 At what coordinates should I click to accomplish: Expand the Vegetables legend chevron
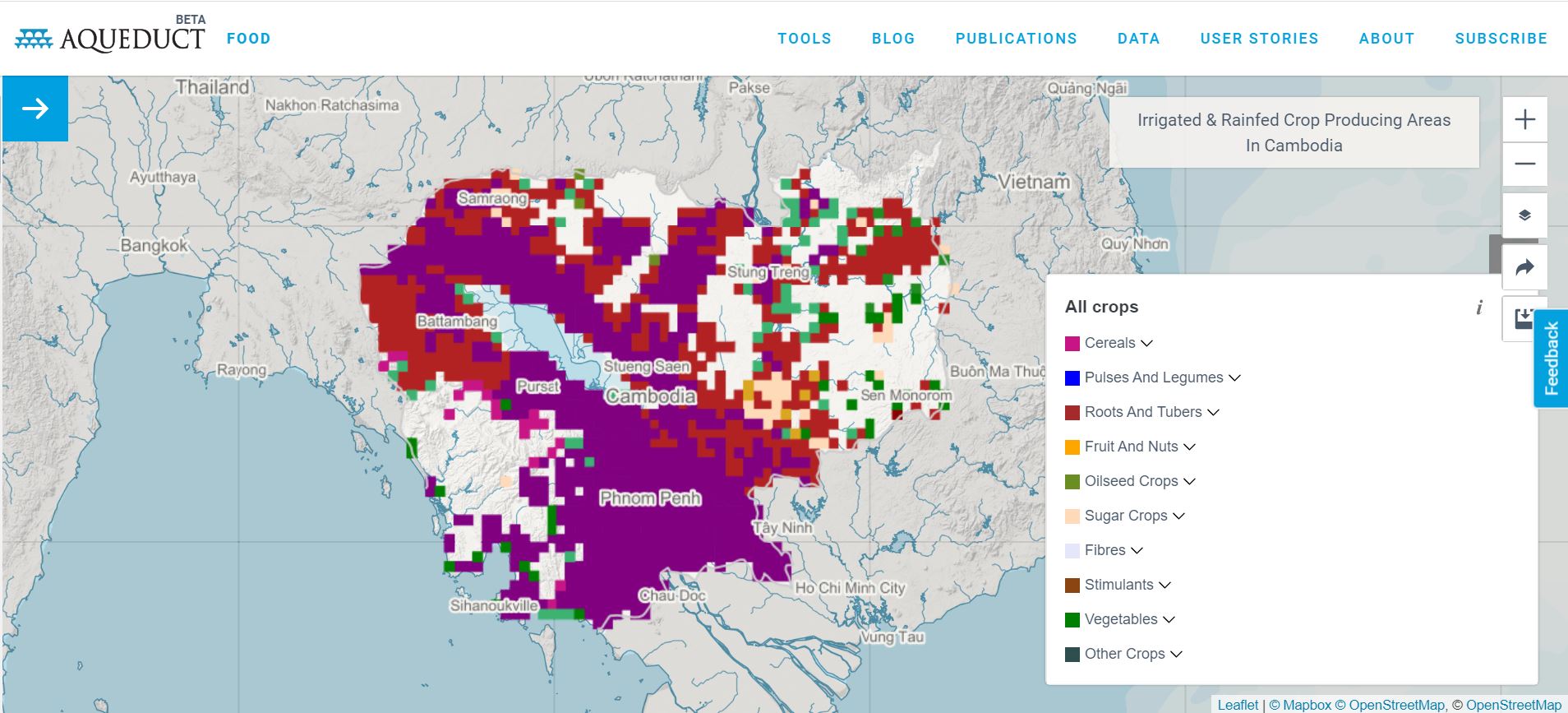click(1169, 619)
